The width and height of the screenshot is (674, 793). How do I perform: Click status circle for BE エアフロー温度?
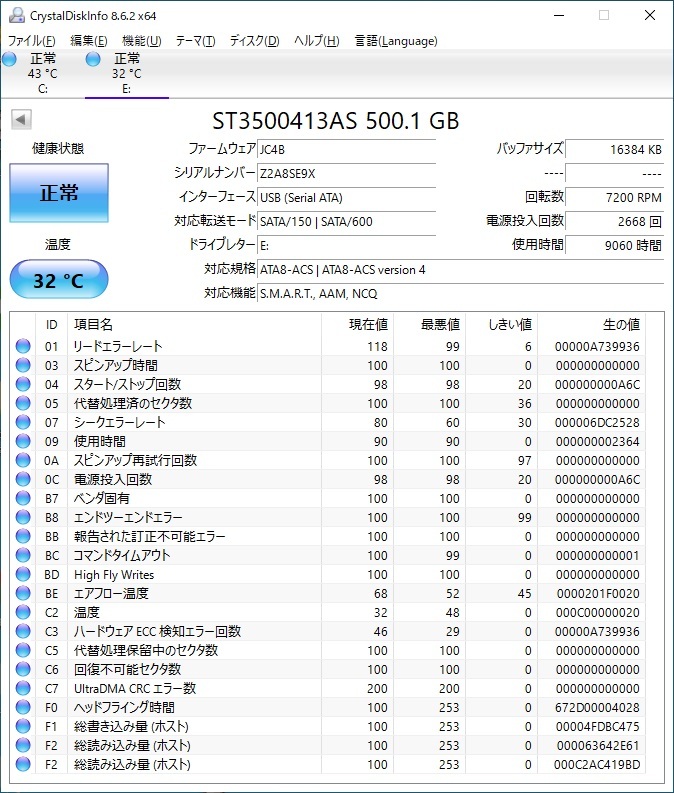23,593
